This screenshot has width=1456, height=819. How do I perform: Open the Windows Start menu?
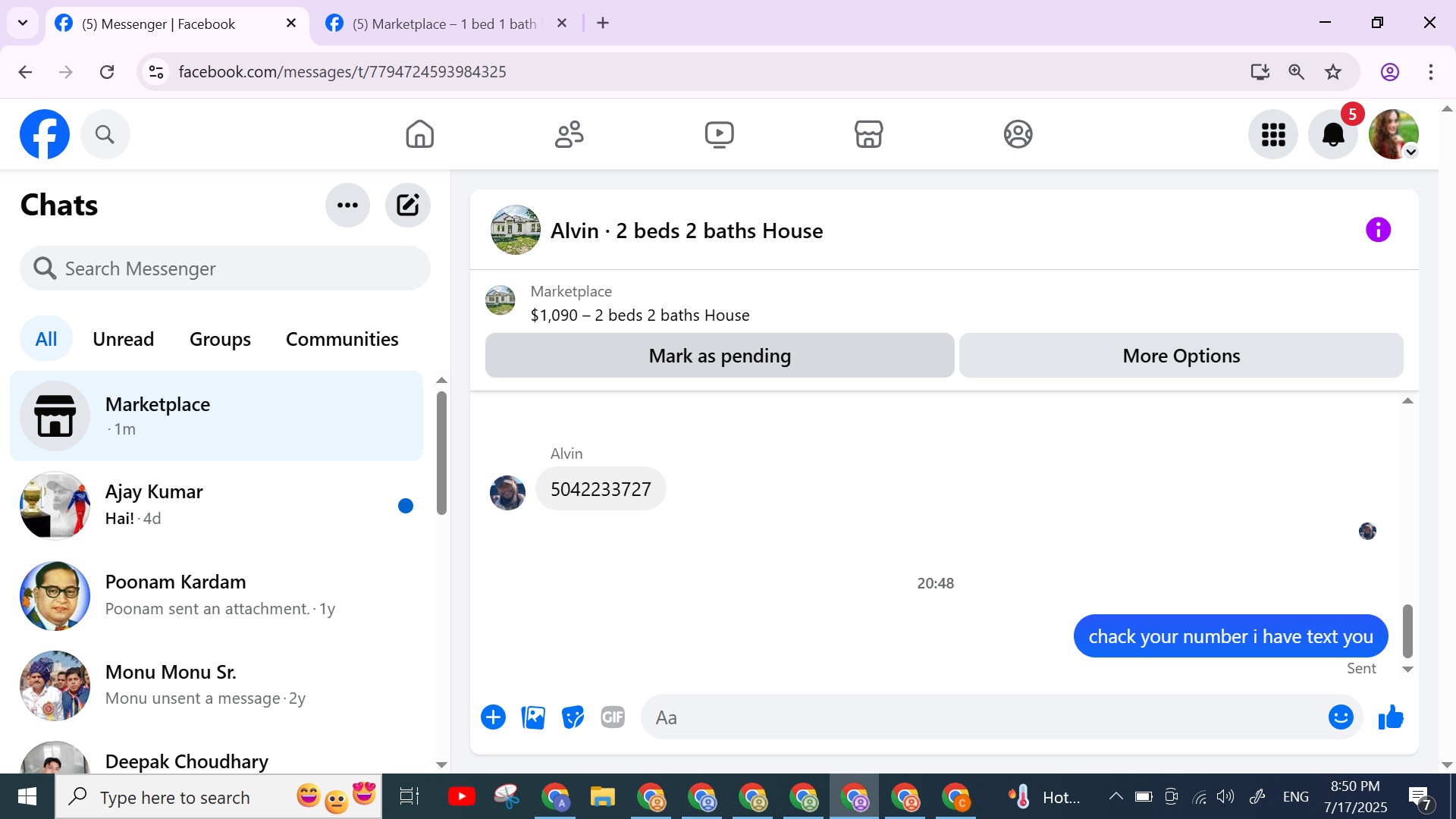[x=27, y=796]
